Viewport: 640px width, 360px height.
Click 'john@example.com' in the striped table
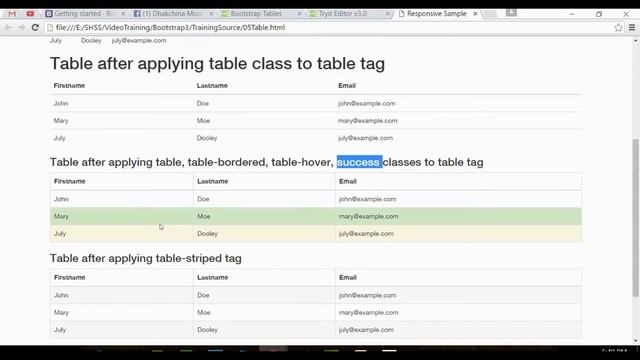point(367,296)
